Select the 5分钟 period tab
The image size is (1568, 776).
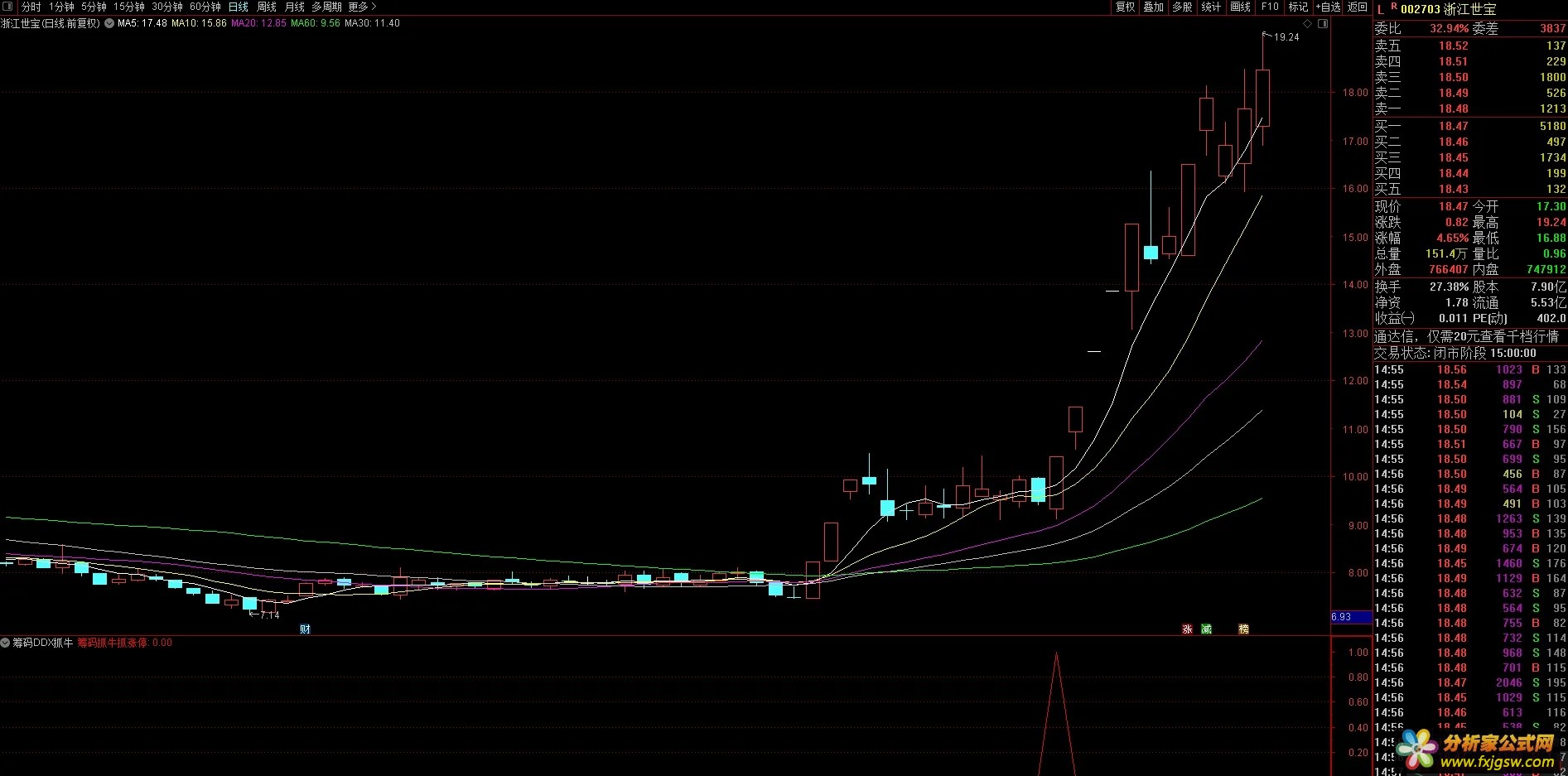(x=94, y=7)
